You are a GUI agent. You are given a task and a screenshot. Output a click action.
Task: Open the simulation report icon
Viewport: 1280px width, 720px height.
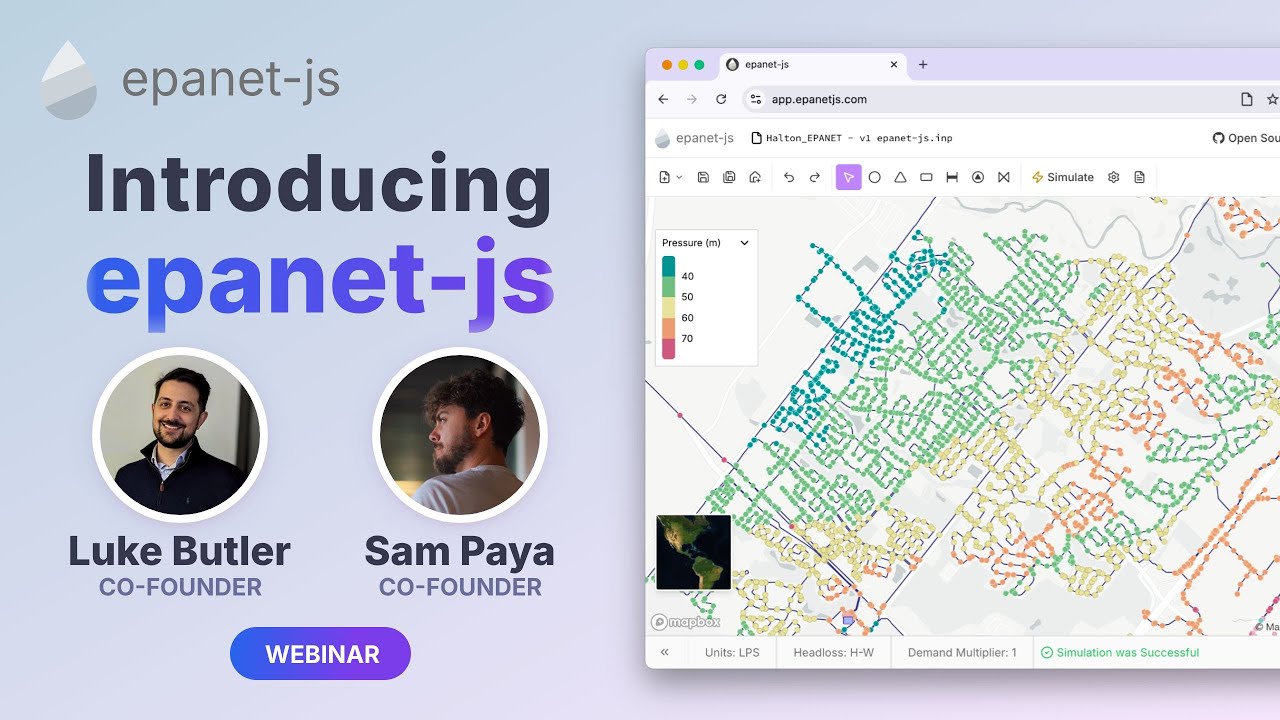[x=1140, y=177]
